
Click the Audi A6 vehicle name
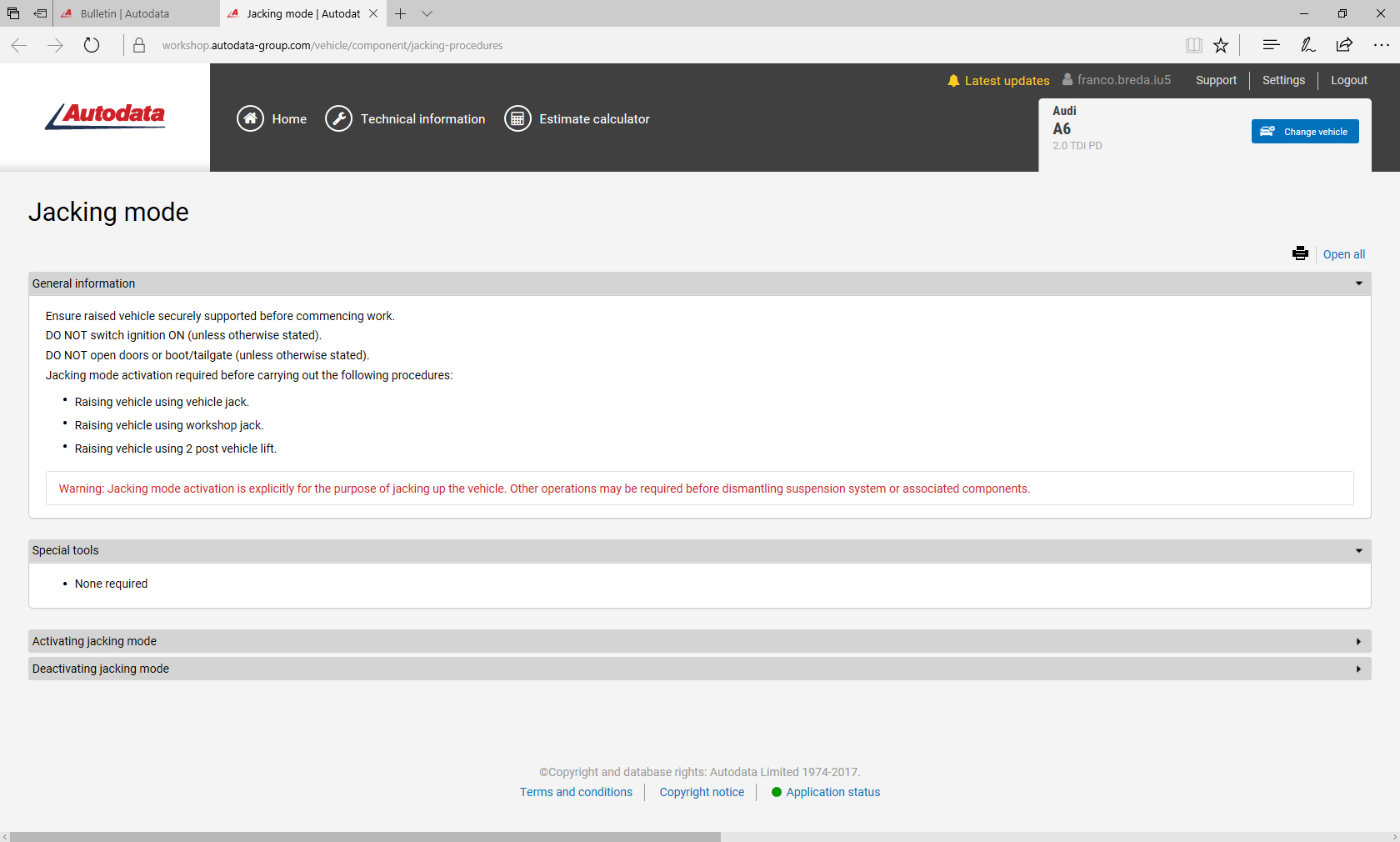click(x=1064, y=121)
